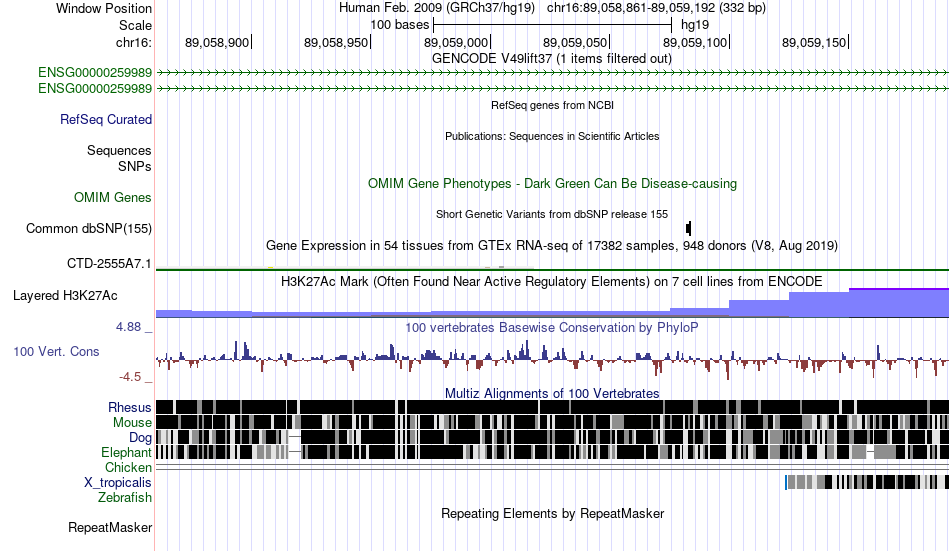Click the H3K27Ac Mark ENCODE title

(551, 282)
